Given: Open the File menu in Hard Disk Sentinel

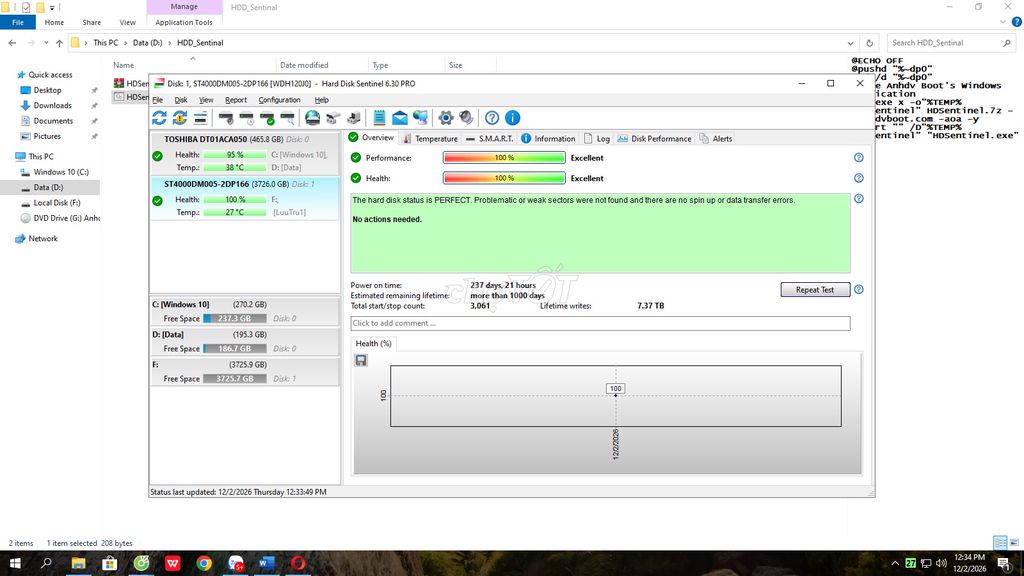Looking at the screenshot, I should click(x=157, y=100).
